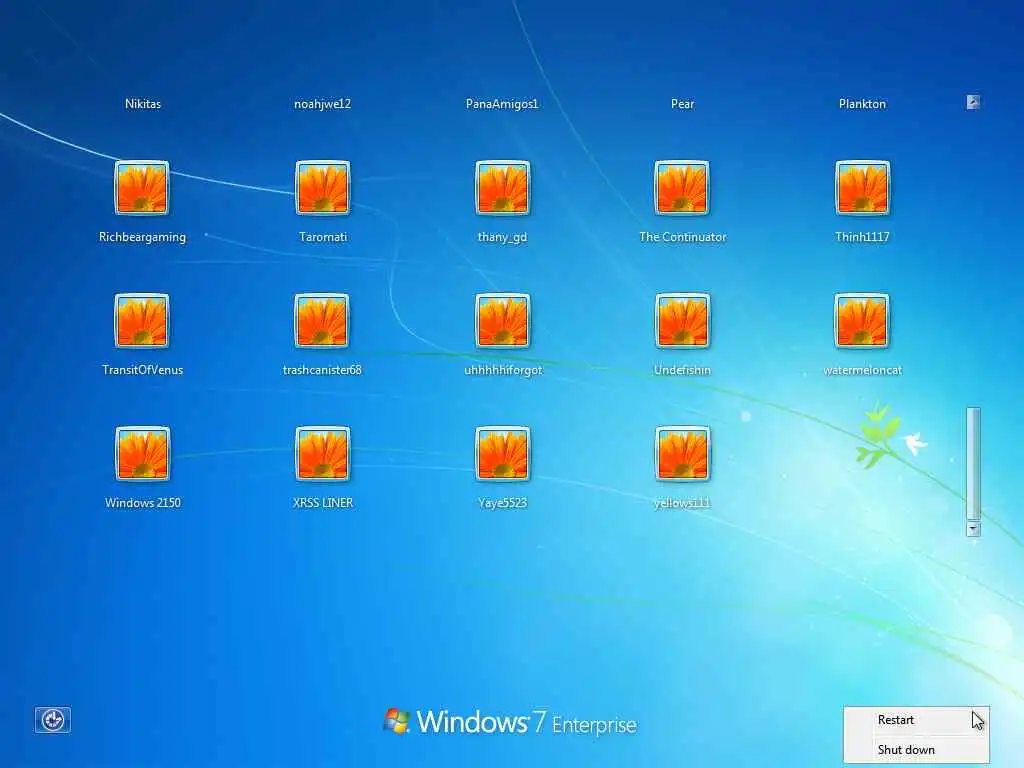Pick The Continuator user picture
The width and height of the screenshot is (1024, 768).
682,188
